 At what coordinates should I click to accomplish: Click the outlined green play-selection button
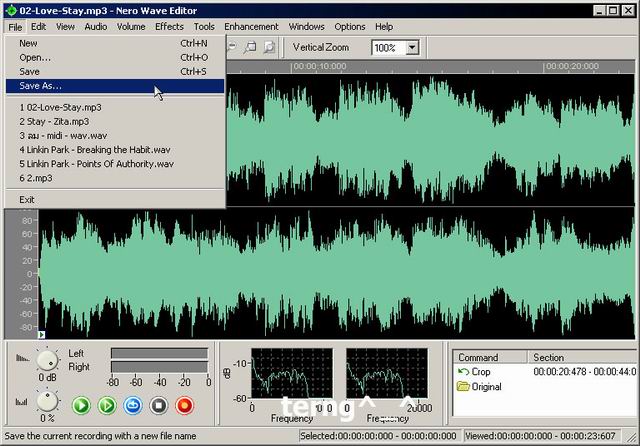pyautogui.click(x=107, y=406)
